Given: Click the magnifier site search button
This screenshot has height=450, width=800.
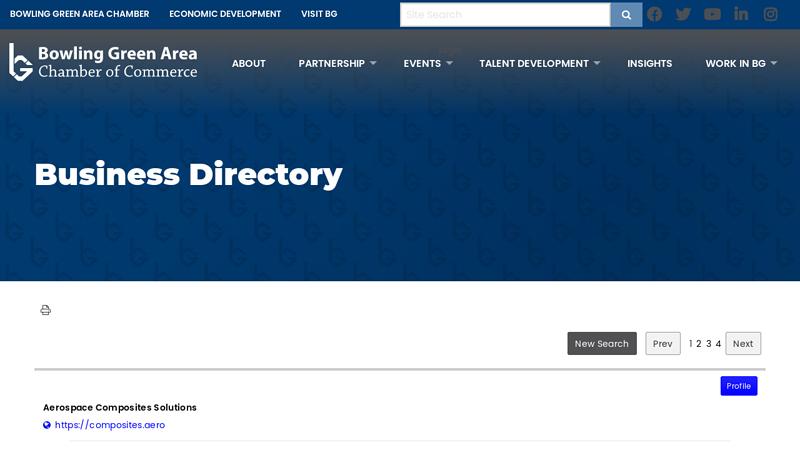Looking at the screenshot, I should pyautogui.click(x=626, y=15).
